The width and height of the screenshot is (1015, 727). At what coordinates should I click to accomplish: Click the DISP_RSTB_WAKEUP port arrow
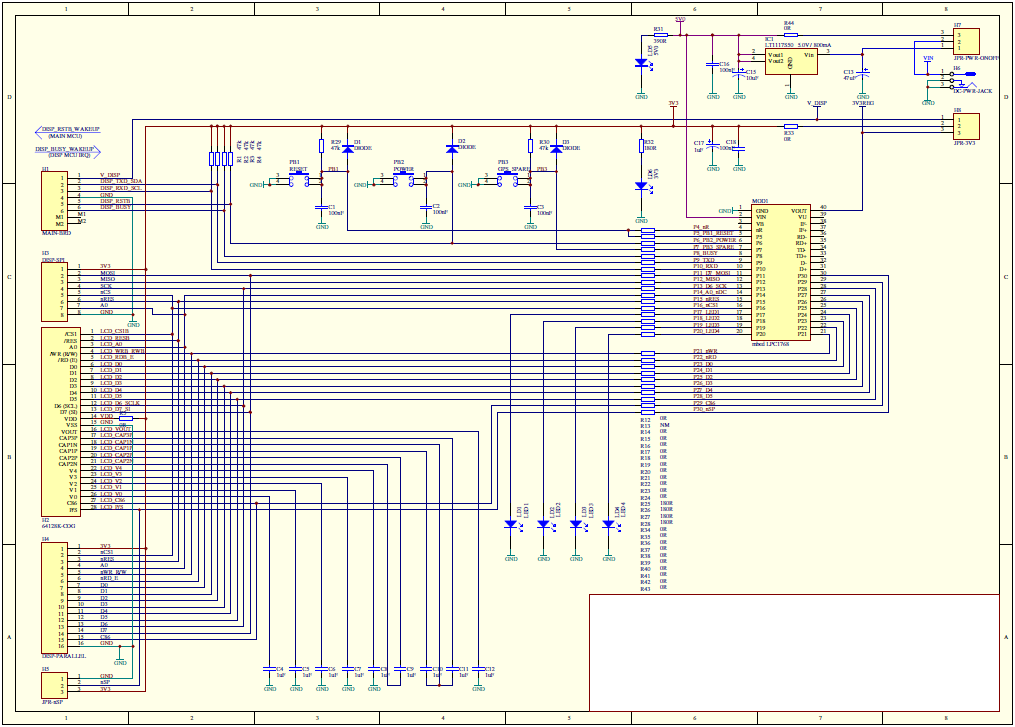[x=67, y=130]
